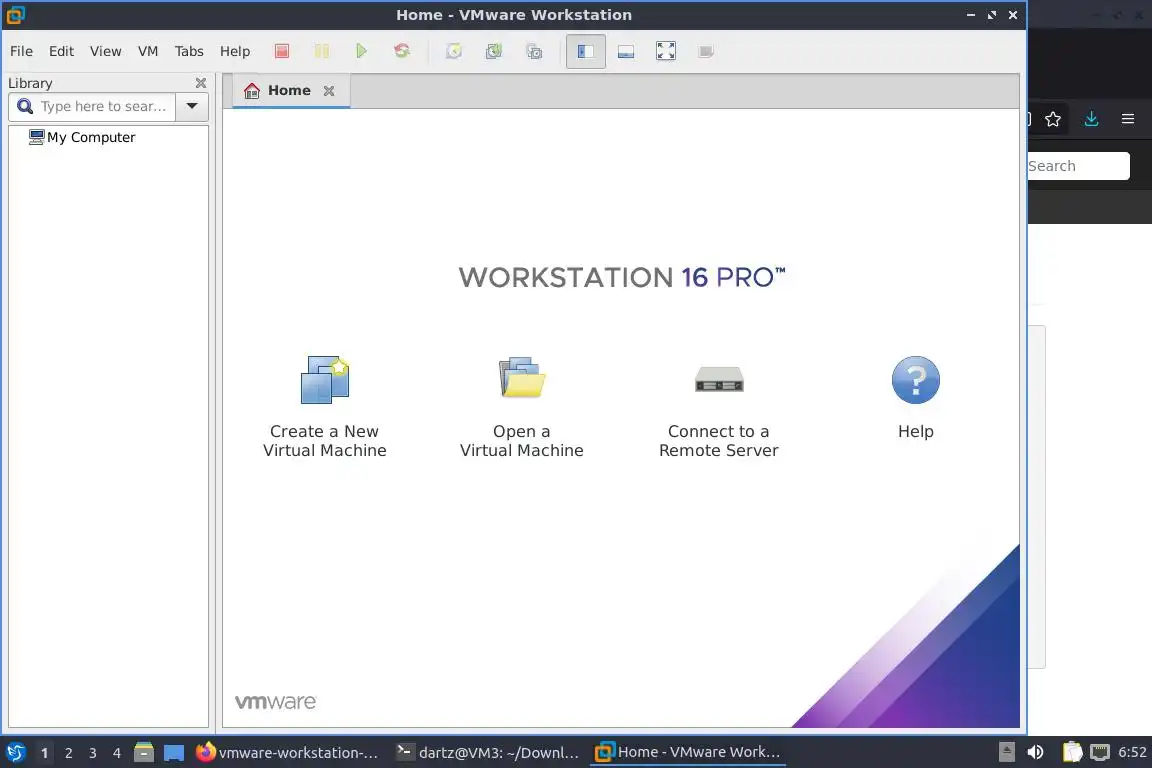Image resolution: width=1152 pixels, height=768 pixels.
Task: Click the Unity mode toolbar icon
Action: 706,51
